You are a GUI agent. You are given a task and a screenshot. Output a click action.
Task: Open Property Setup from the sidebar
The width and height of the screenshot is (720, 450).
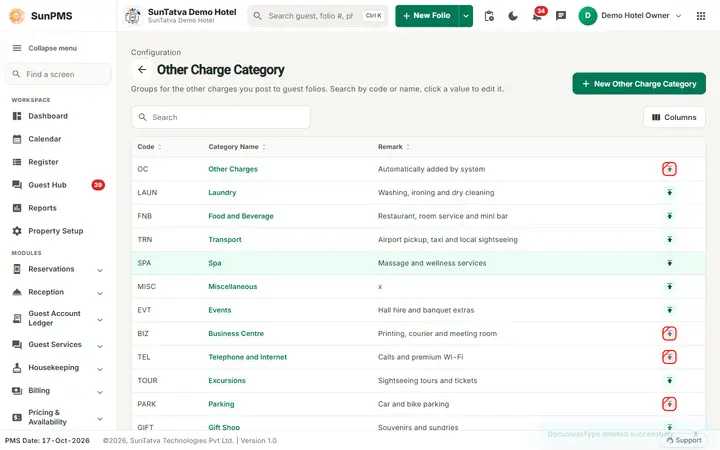(x=58, y=231)
